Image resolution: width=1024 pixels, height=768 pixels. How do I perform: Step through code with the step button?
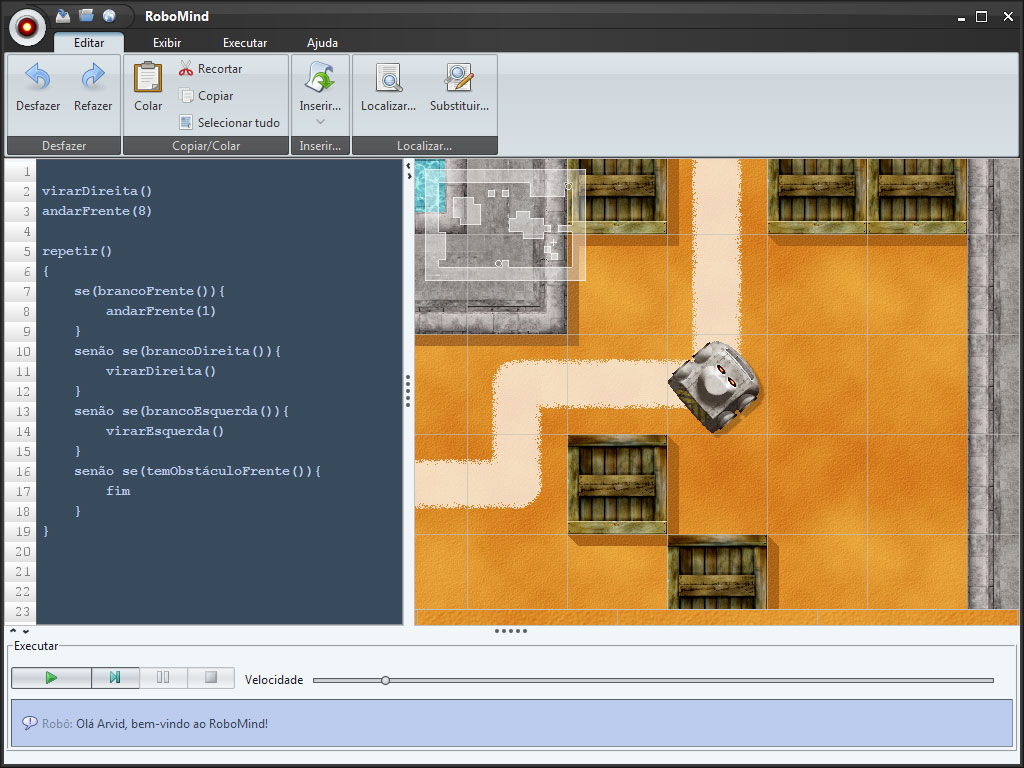[115, 678]
